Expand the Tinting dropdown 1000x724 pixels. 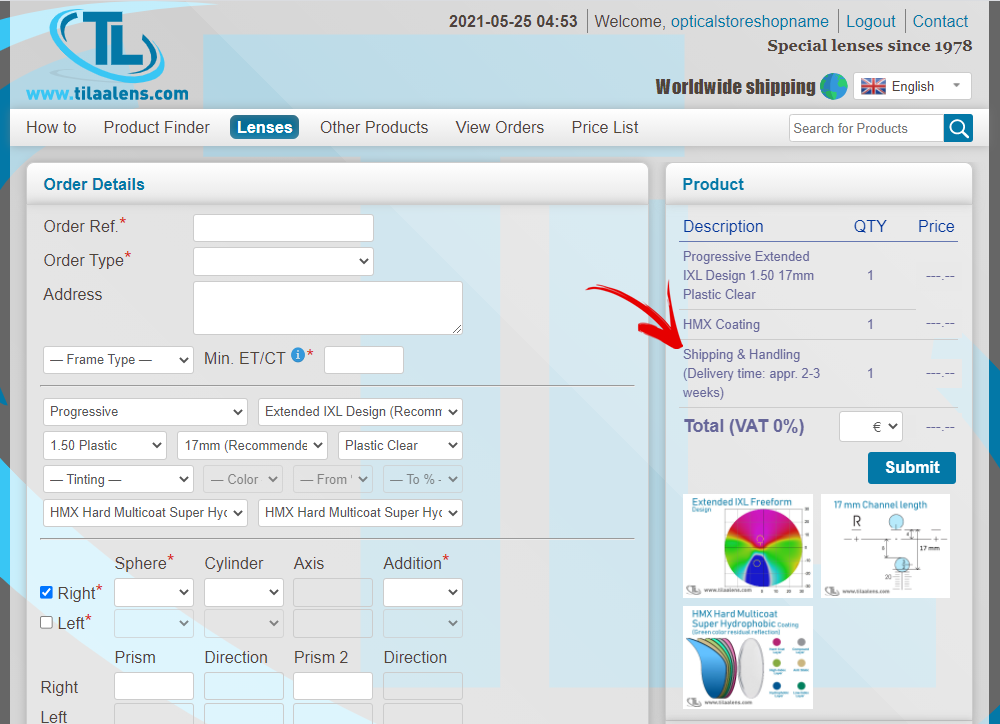tap(118, 479)
